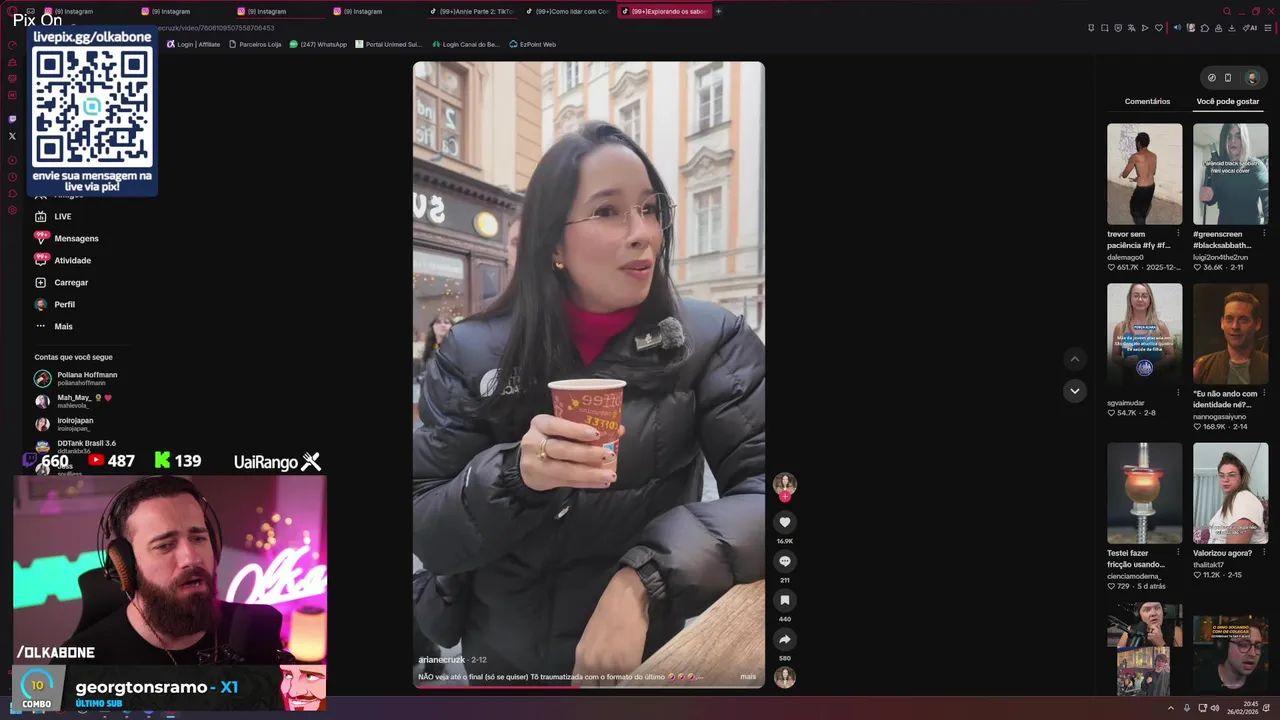Click the dalemago0 author name
1280x720 pixels.
pos(1125,257)
